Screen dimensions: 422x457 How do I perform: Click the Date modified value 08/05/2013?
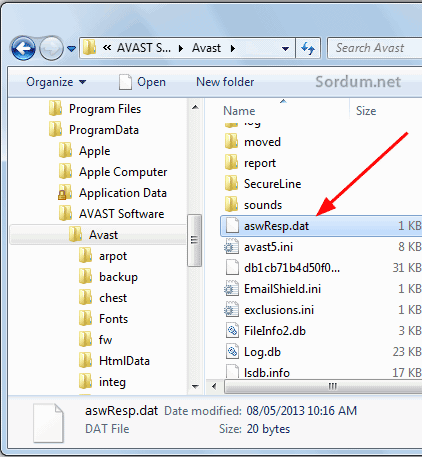click(x=302, y=411)
